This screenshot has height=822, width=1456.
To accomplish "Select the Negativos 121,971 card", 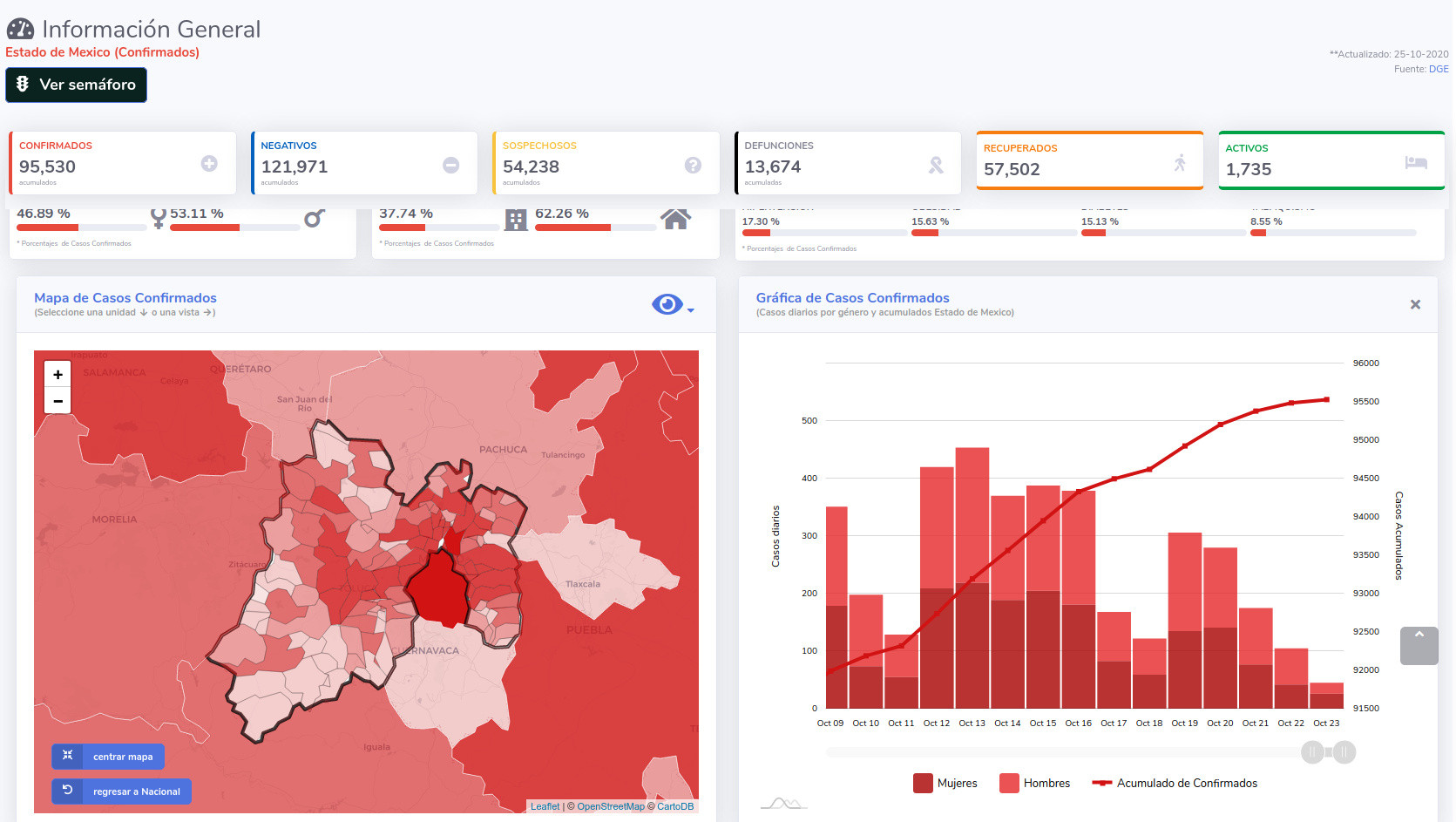I will pos(364,163).
